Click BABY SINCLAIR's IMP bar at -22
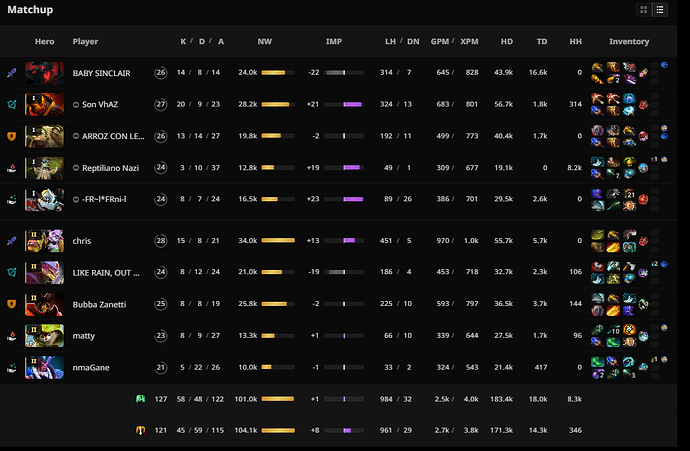The width and height of the screenshot is (690, 451). click(x=344, y=73)
